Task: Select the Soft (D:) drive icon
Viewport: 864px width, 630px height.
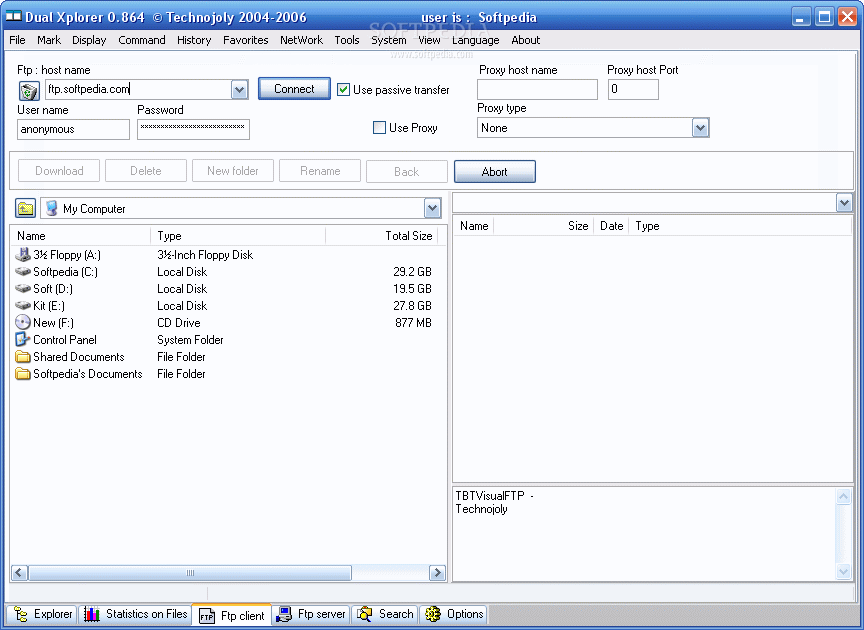Action: tap(23, 289)
